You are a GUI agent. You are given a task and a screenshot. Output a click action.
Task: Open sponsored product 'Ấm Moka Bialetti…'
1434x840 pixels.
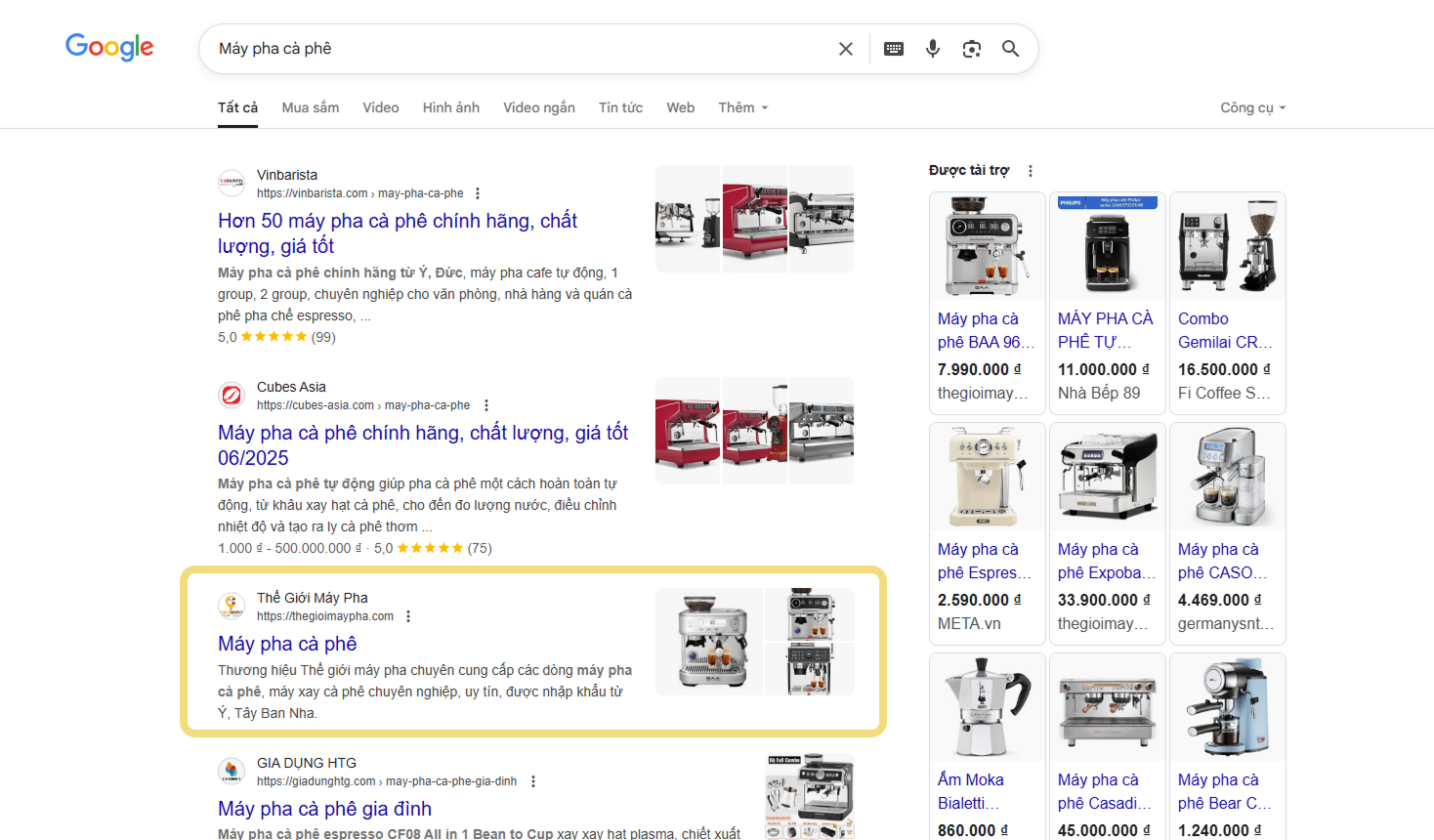tap(971, 791)
